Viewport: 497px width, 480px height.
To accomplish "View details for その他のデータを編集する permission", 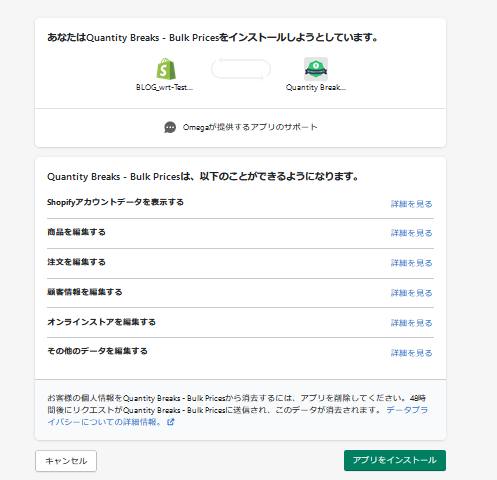I will [411, 353].
